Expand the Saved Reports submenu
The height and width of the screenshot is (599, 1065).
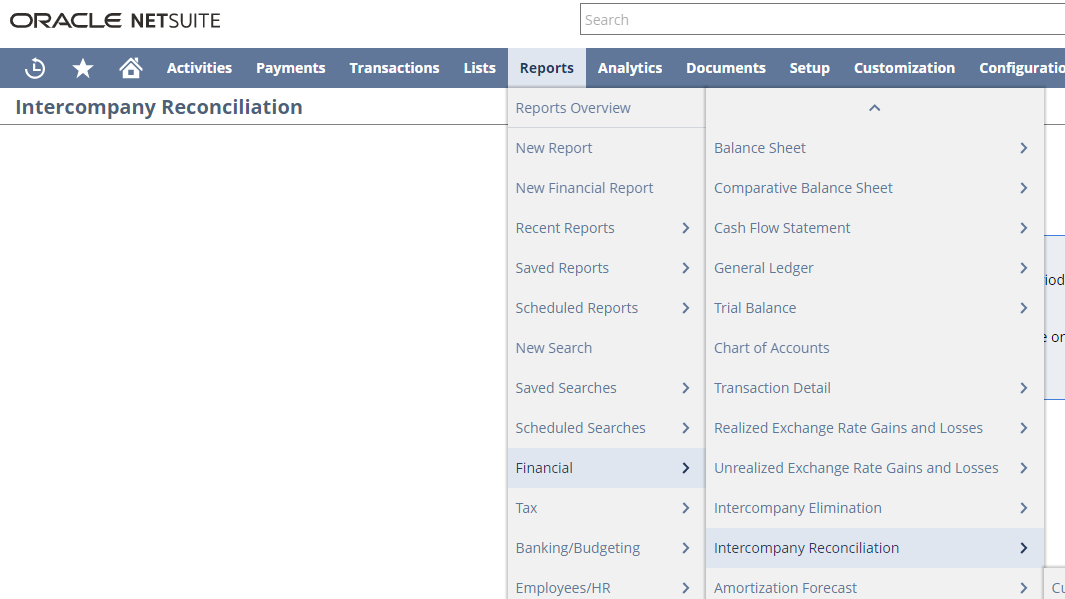pyautogui.click(x=687, y=267)
